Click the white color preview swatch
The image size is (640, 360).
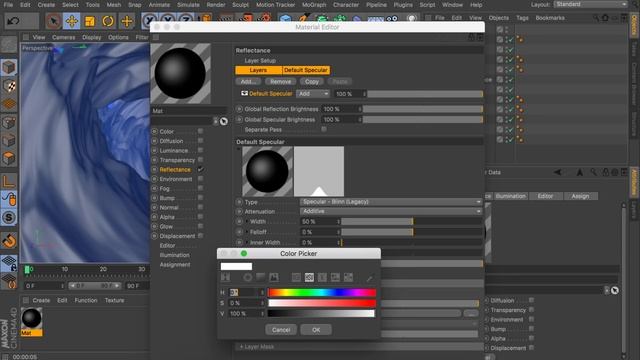236,266
